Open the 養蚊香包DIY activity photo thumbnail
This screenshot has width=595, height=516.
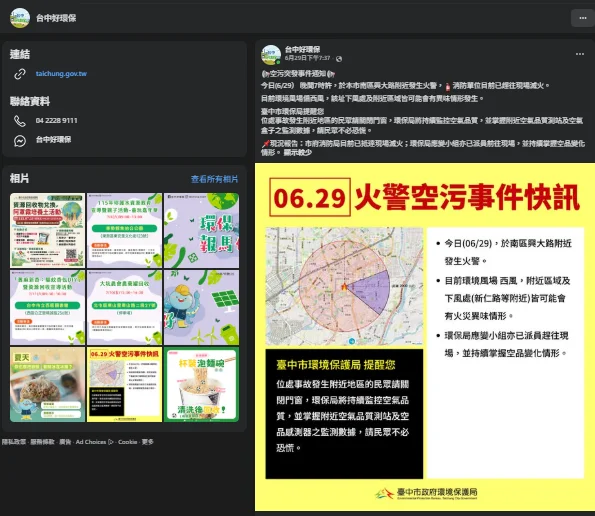(x=47, y=307)
